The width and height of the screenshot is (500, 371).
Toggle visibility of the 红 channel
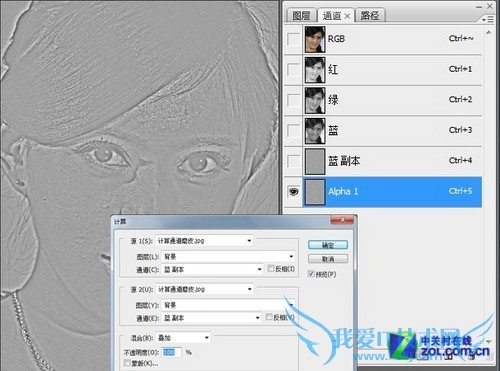click(293, 69)
